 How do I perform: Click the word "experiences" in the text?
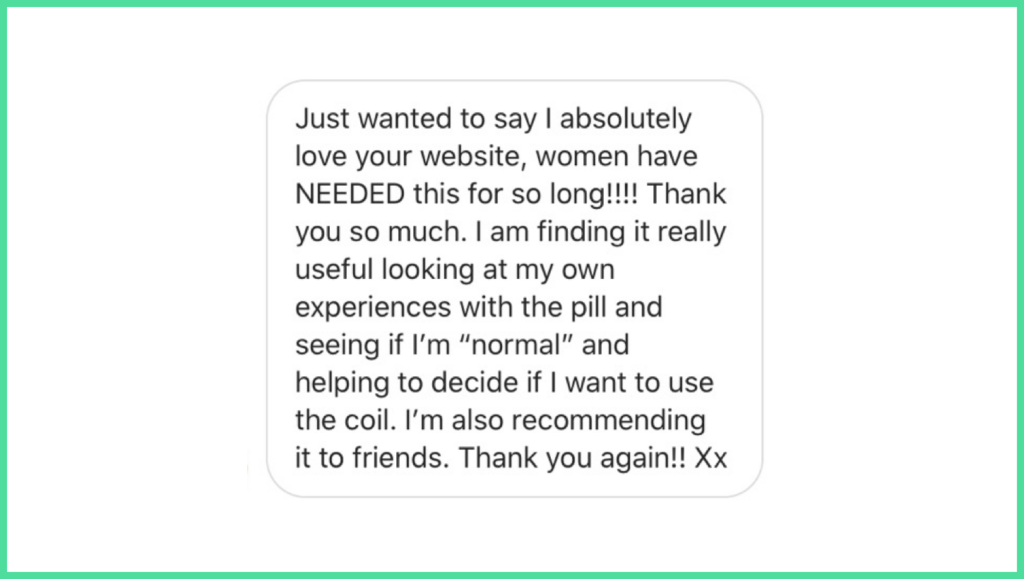tap(373, 308)
